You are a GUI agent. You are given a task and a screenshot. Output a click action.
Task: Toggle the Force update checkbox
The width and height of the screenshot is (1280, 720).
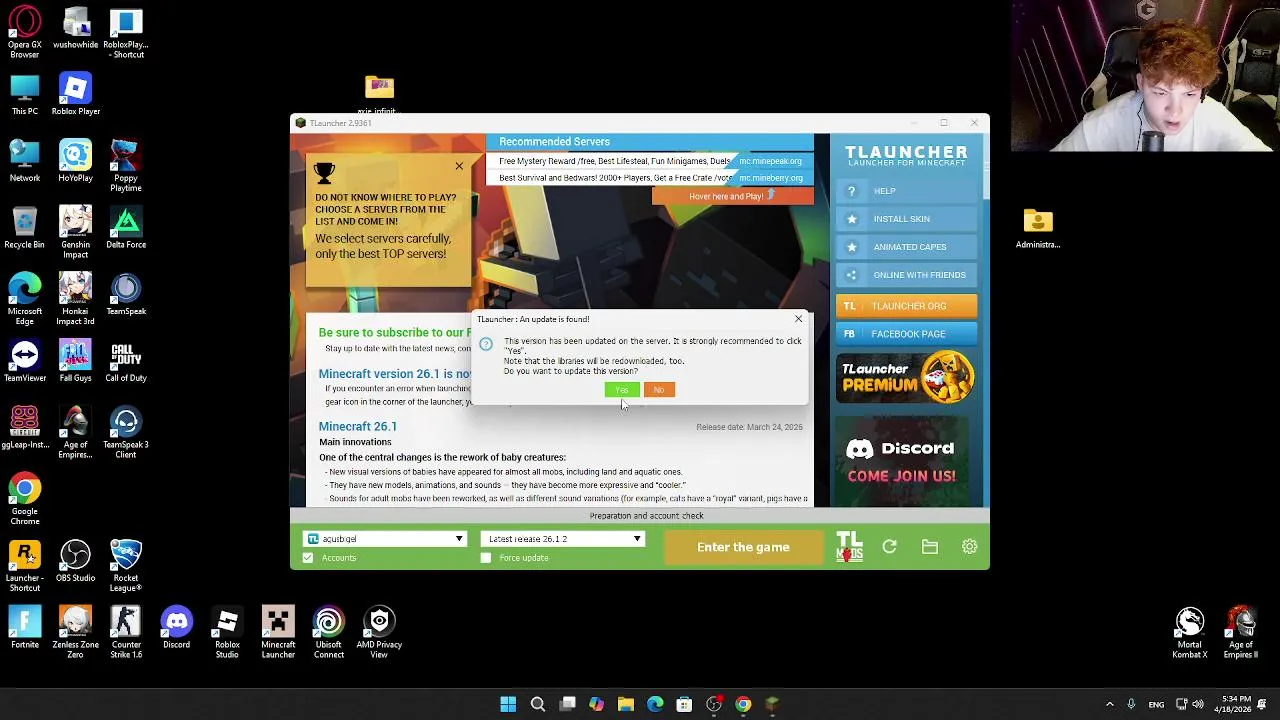point(486,558)
